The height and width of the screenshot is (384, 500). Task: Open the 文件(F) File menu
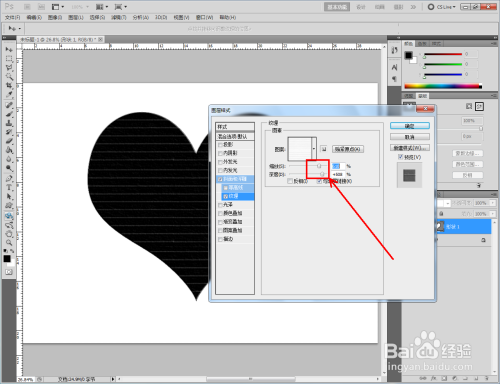(12, 17)
